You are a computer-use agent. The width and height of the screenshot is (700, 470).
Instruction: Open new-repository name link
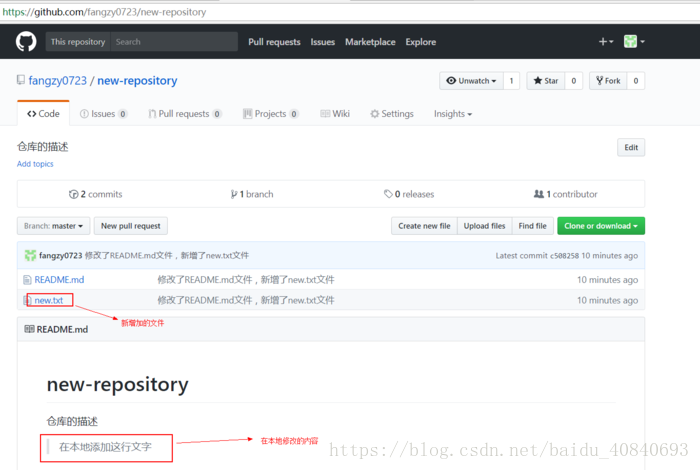pos(137,80)
